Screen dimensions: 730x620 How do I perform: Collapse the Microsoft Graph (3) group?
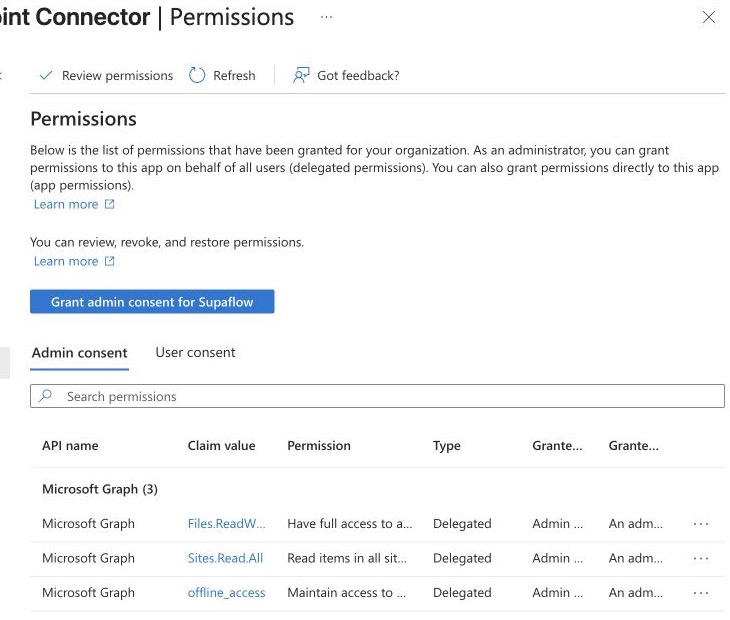pyautogui.click(x=100, y=489)
